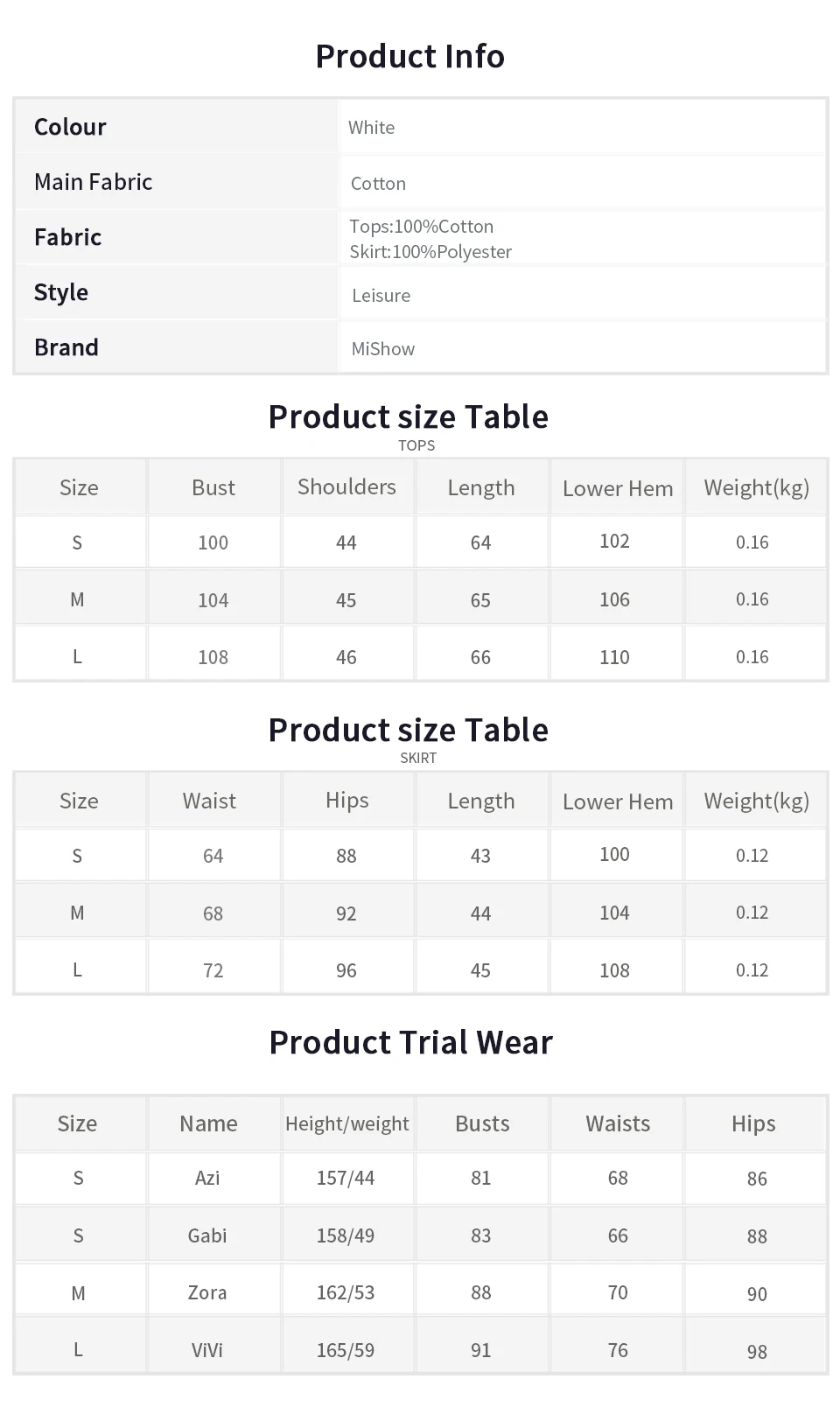Click the Tops:100%Cotton fabric text
This screenshot has height=1407, width=840.
421,227
